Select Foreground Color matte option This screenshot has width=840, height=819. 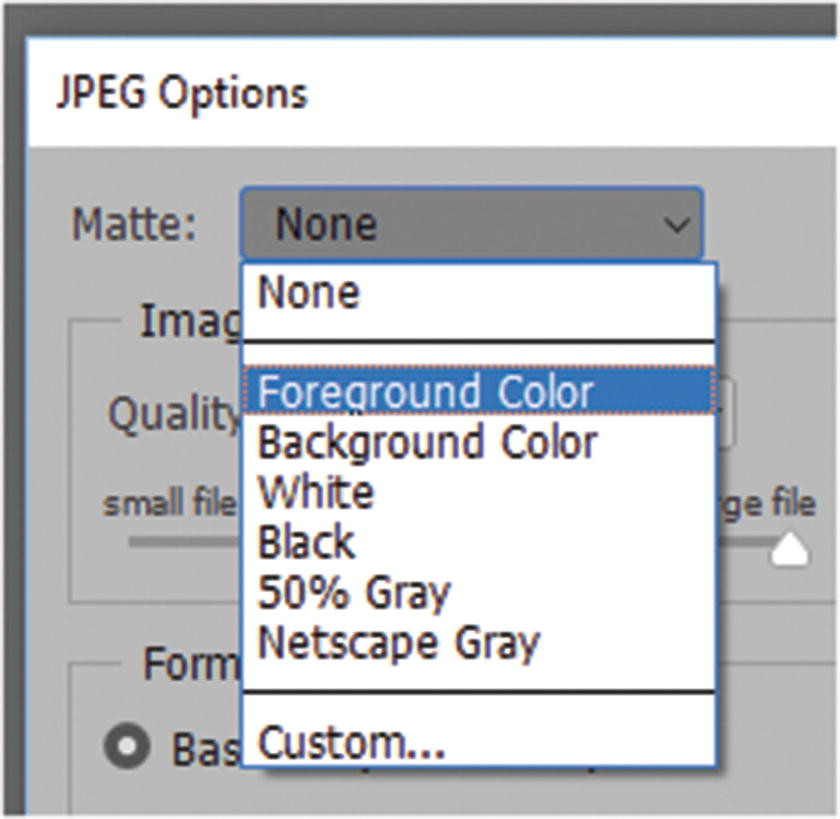[427, 391]
